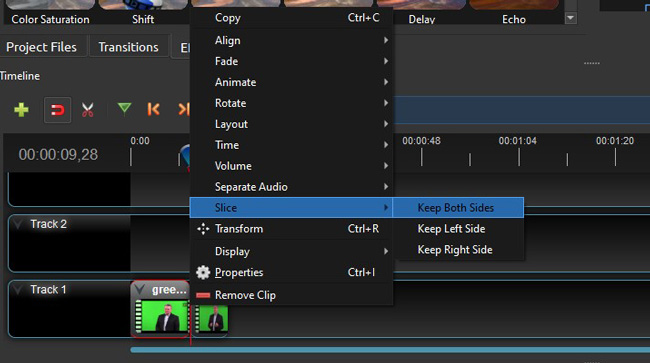Select the second green screen clip thumbnail

coord(211,319)
